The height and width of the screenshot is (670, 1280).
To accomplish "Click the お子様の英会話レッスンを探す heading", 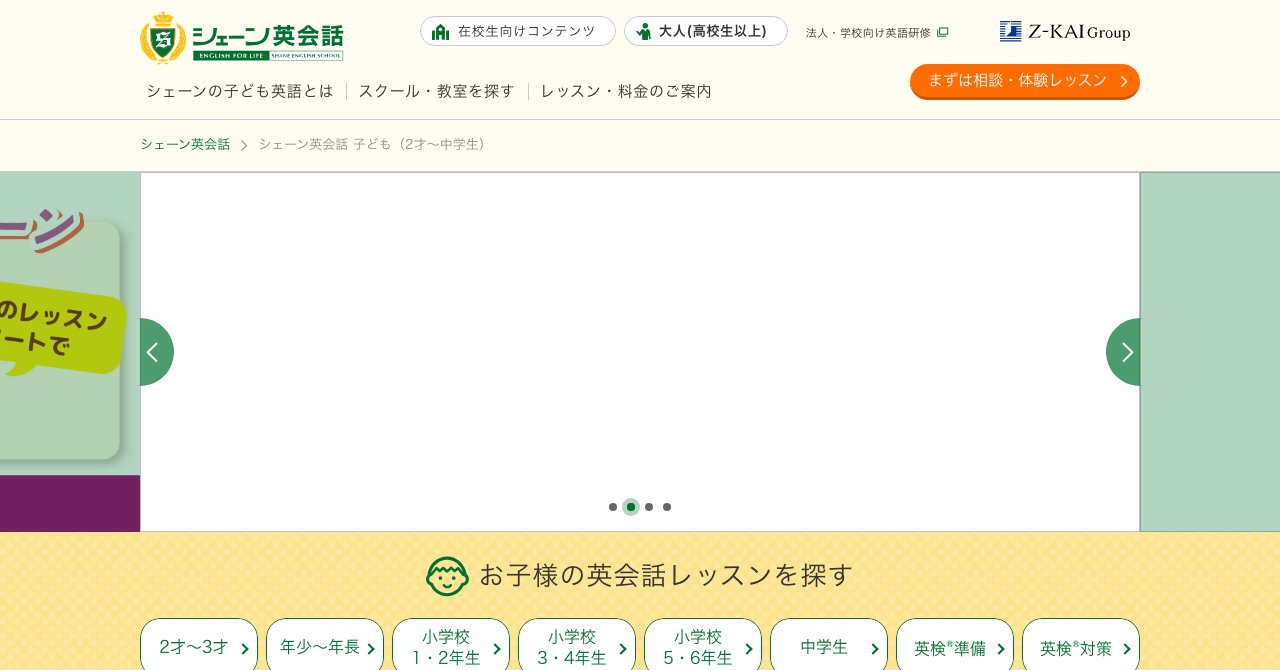I will coord(666,575).
